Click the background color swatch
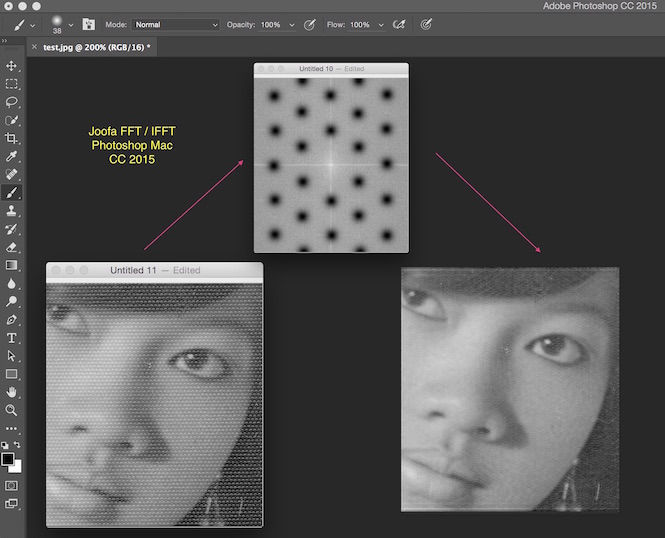This screenshot has width=665, height=538. point(17,467)
